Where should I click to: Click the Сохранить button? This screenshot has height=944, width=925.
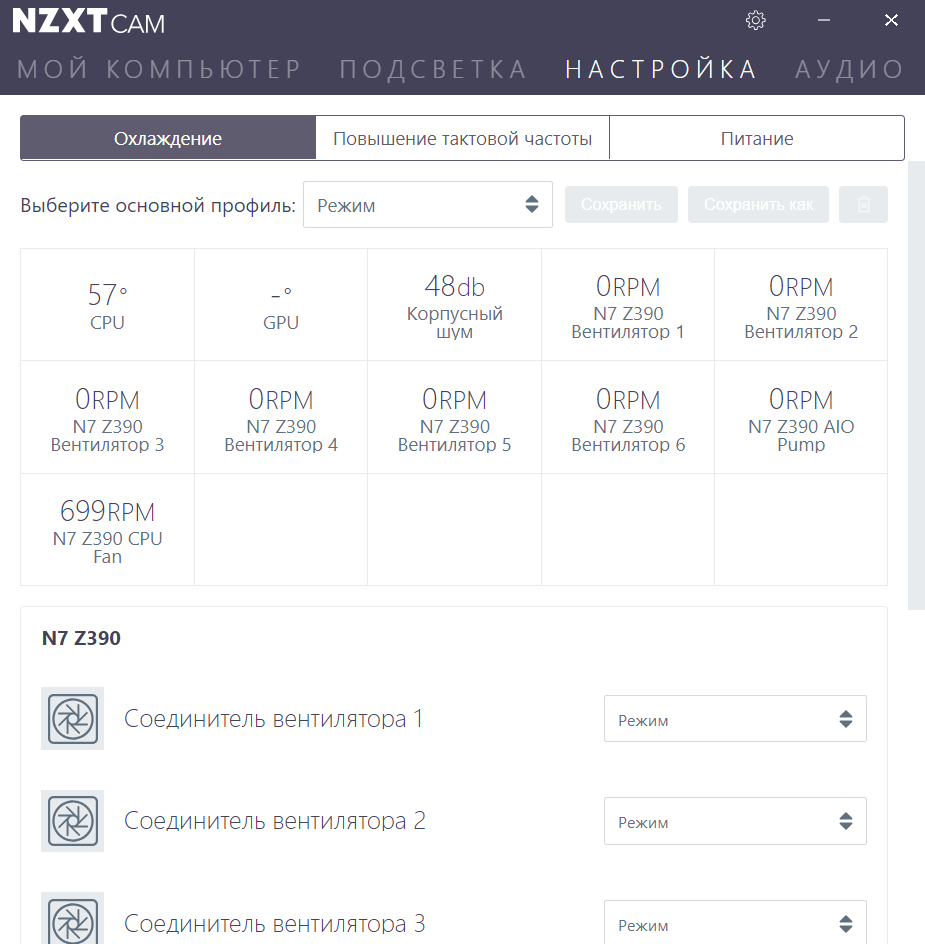coord(621,205)
